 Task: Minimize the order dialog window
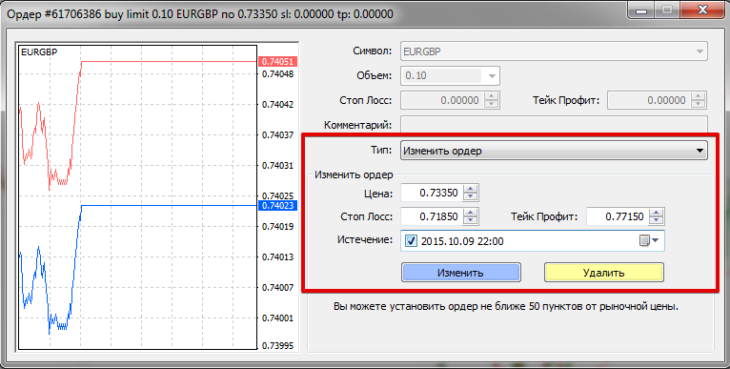tap(641, 10)
